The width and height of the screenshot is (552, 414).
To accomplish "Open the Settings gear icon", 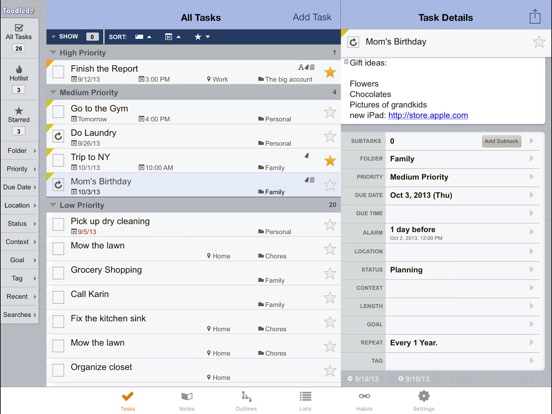I will (424, 396).
